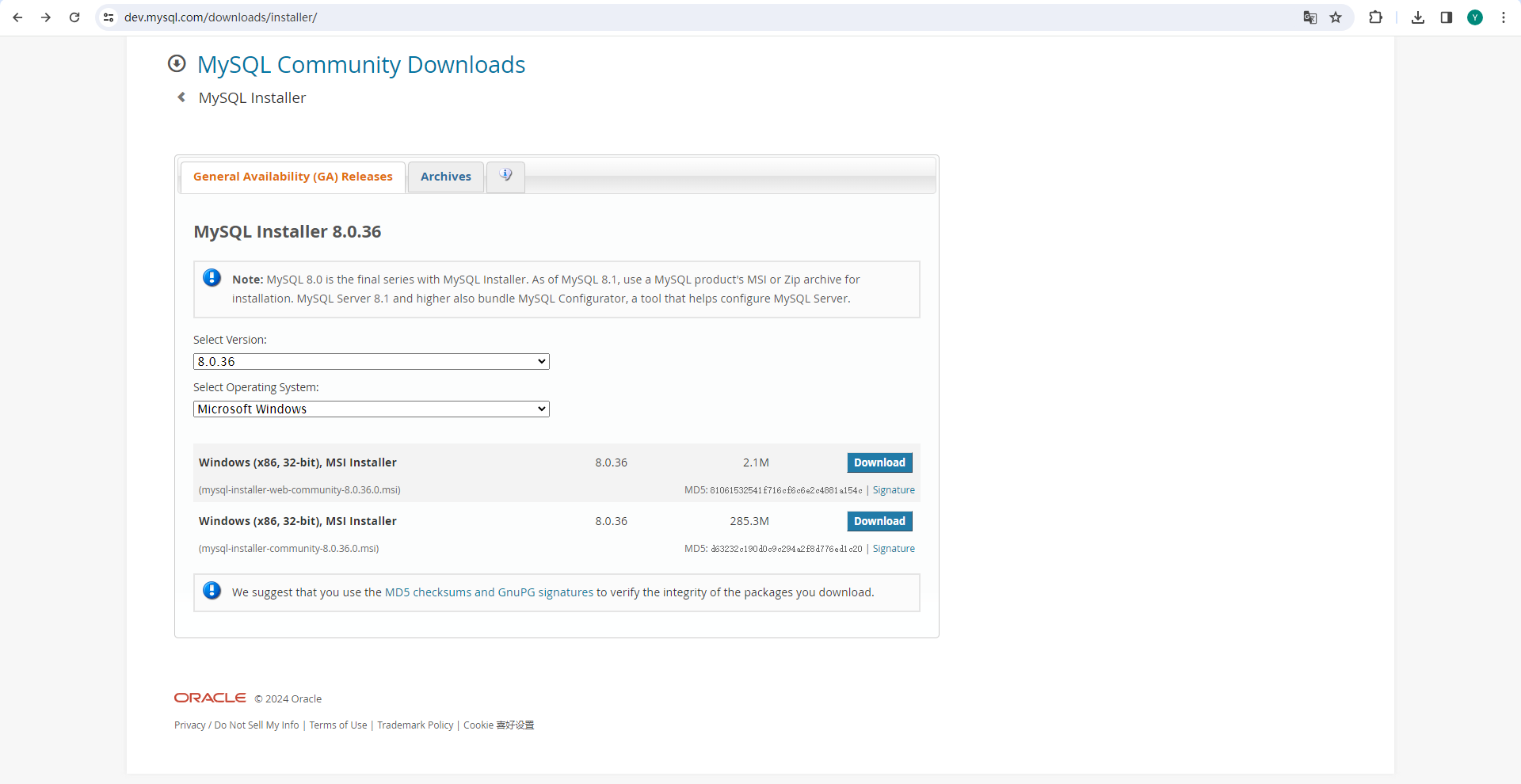Click the address bar URL field
This screenshot has width=1521, height=784.
634,17
